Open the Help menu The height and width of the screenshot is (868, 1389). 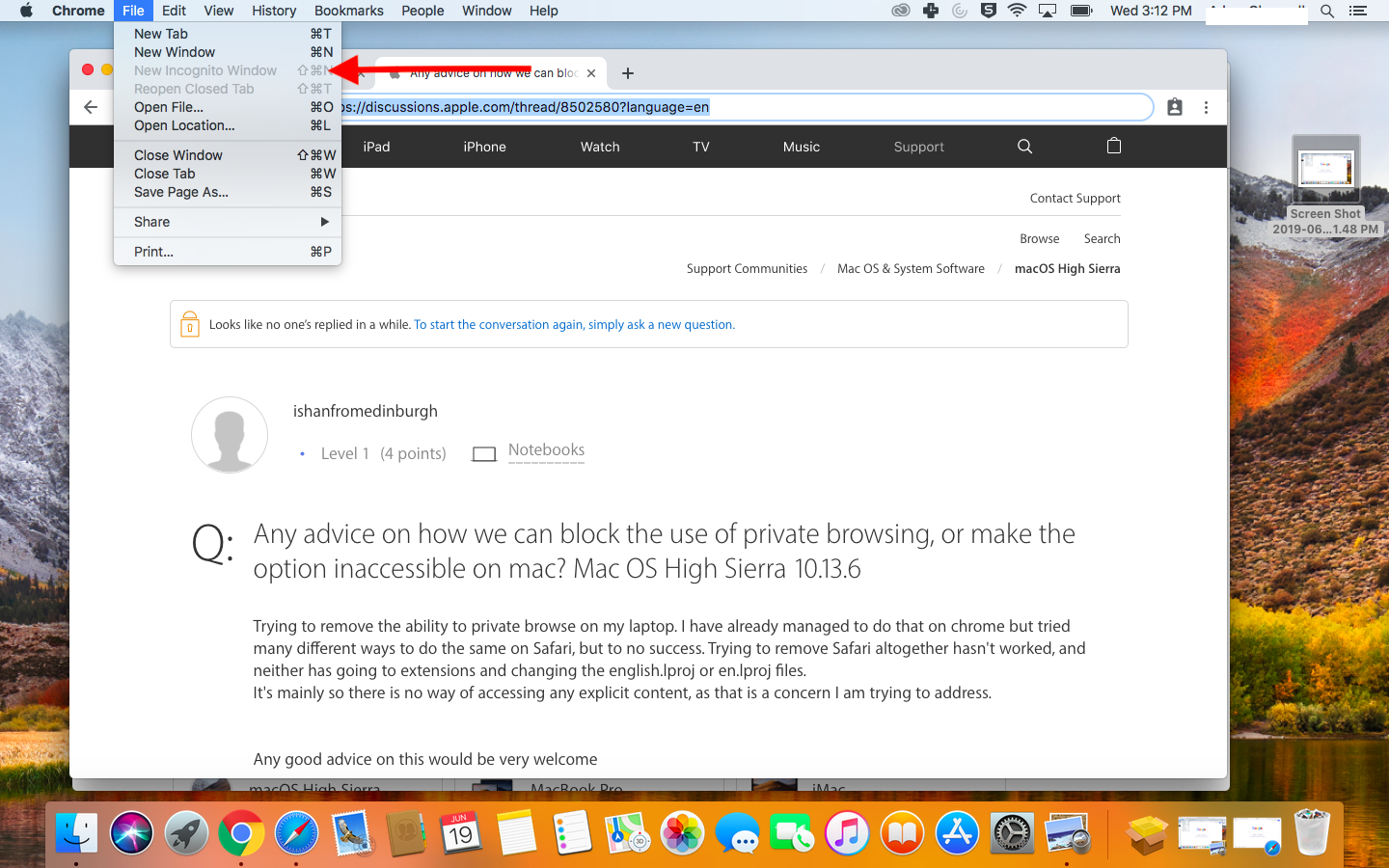(544, 11)
